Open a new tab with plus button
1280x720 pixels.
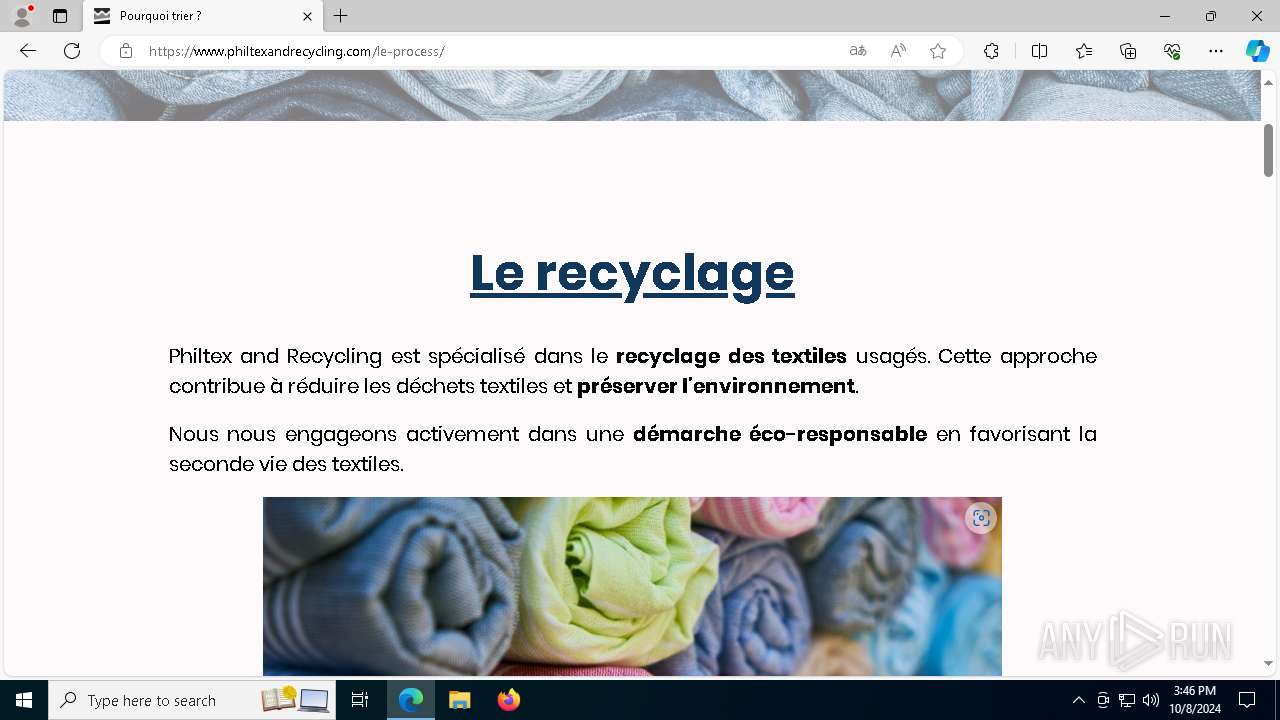(341, 16)
